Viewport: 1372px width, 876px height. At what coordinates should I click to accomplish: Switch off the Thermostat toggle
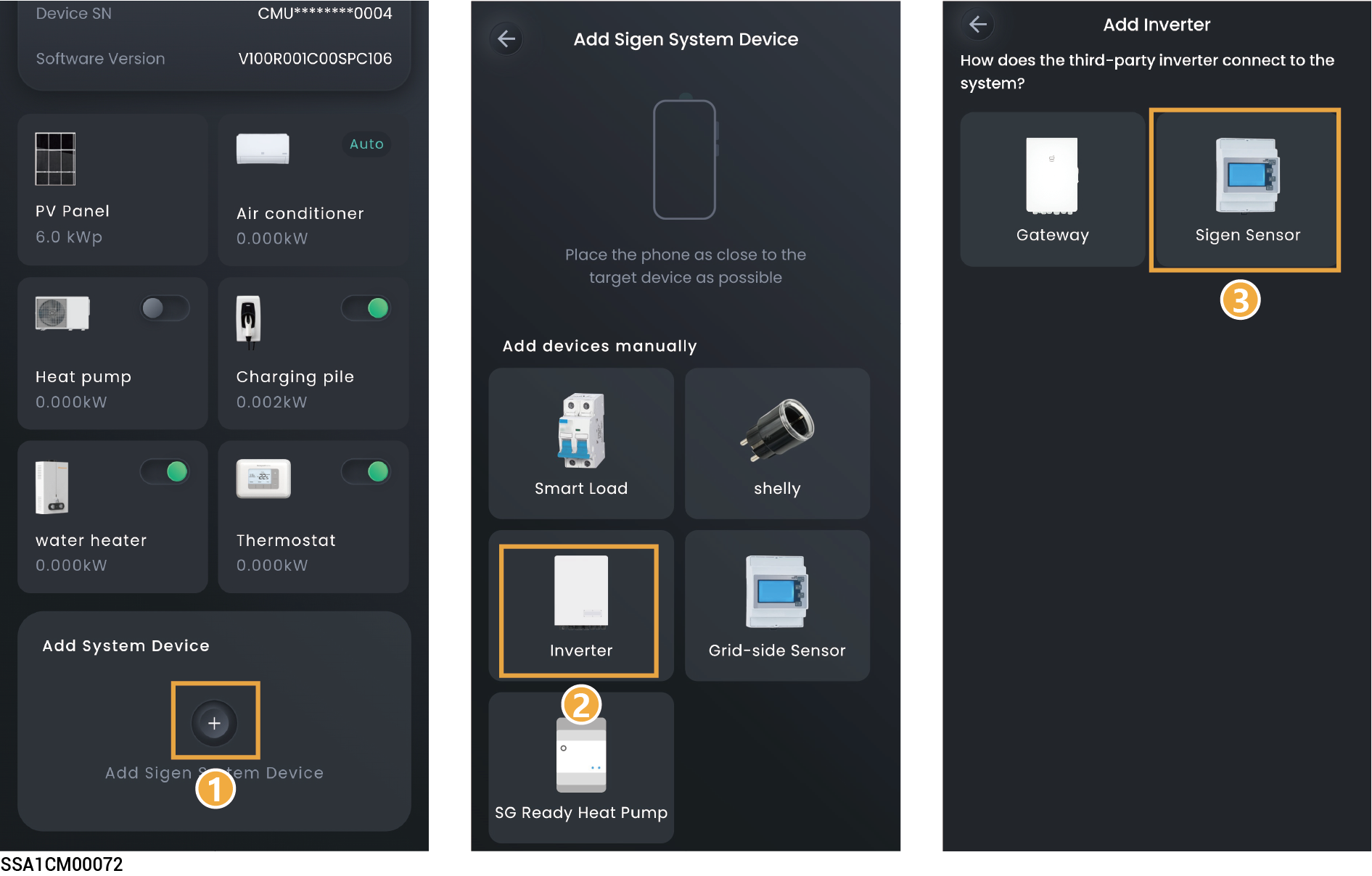pos(366,472)
